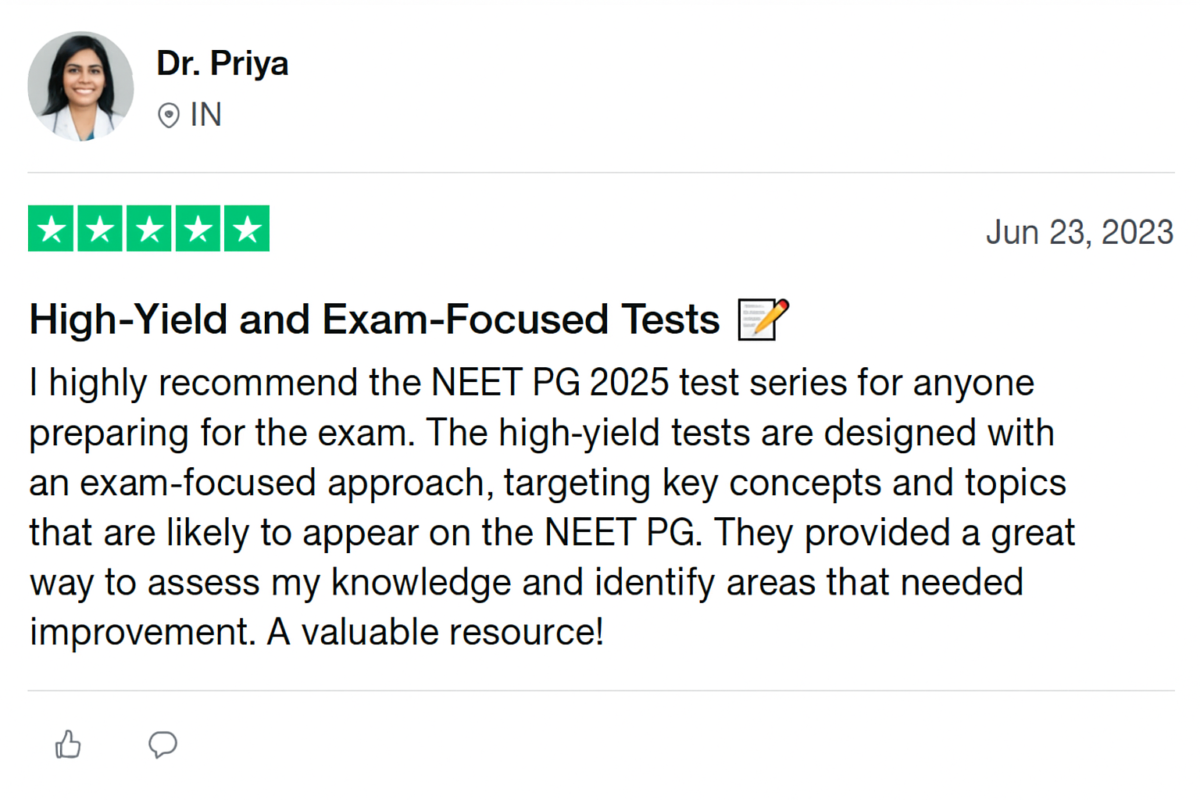
Task: Select the second green rating star
Action: click(101, 228)
